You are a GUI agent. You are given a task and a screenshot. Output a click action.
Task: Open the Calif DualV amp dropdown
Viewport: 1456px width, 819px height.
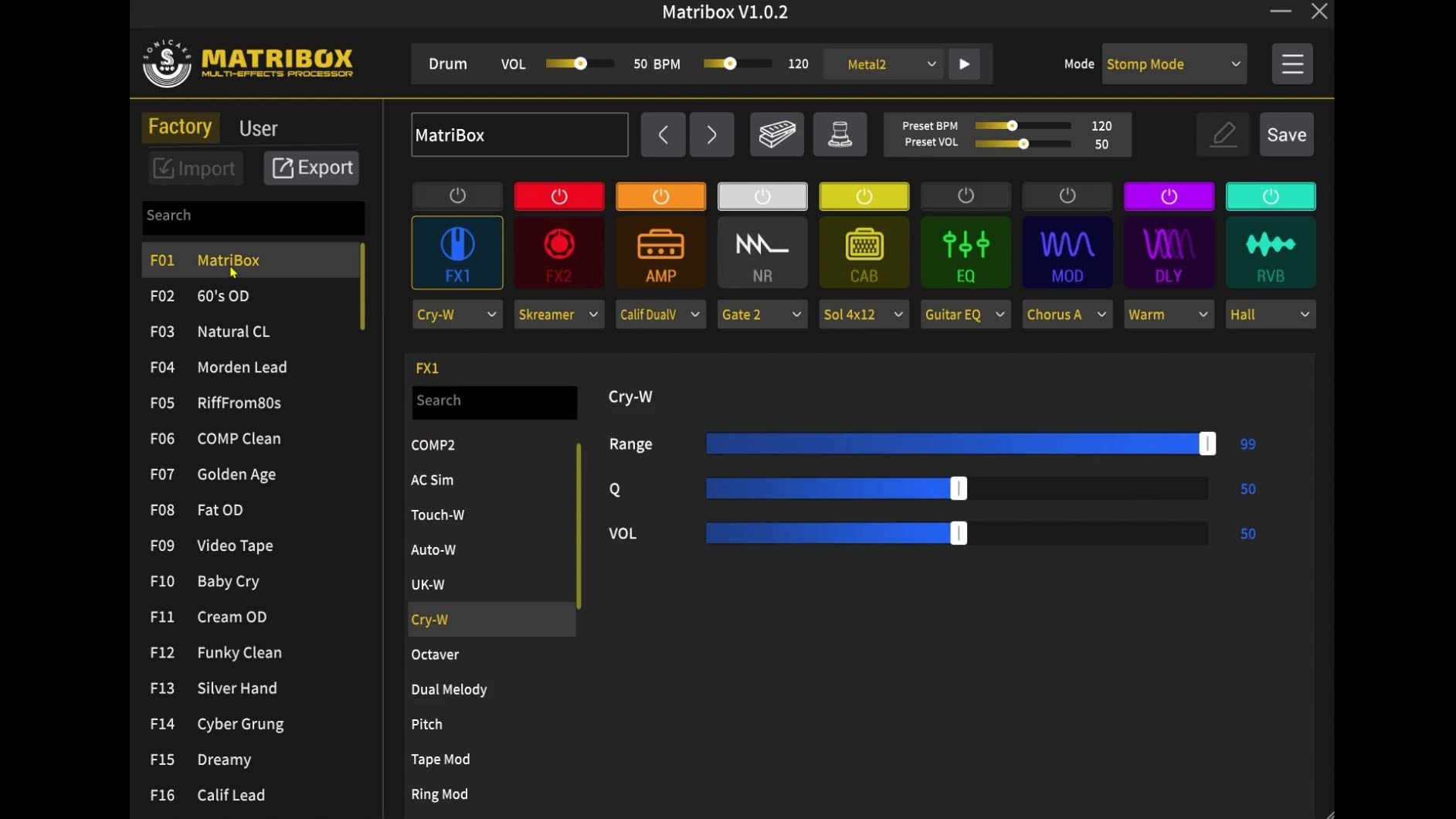click(660, 314)
